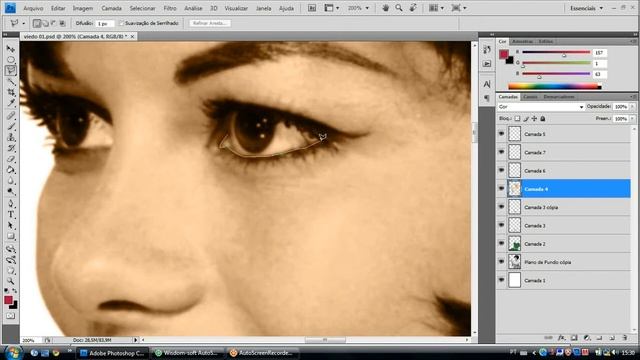640x360 pixels.
Task: Launch Bridge from application bar
Action: click(x=312, y=8)
